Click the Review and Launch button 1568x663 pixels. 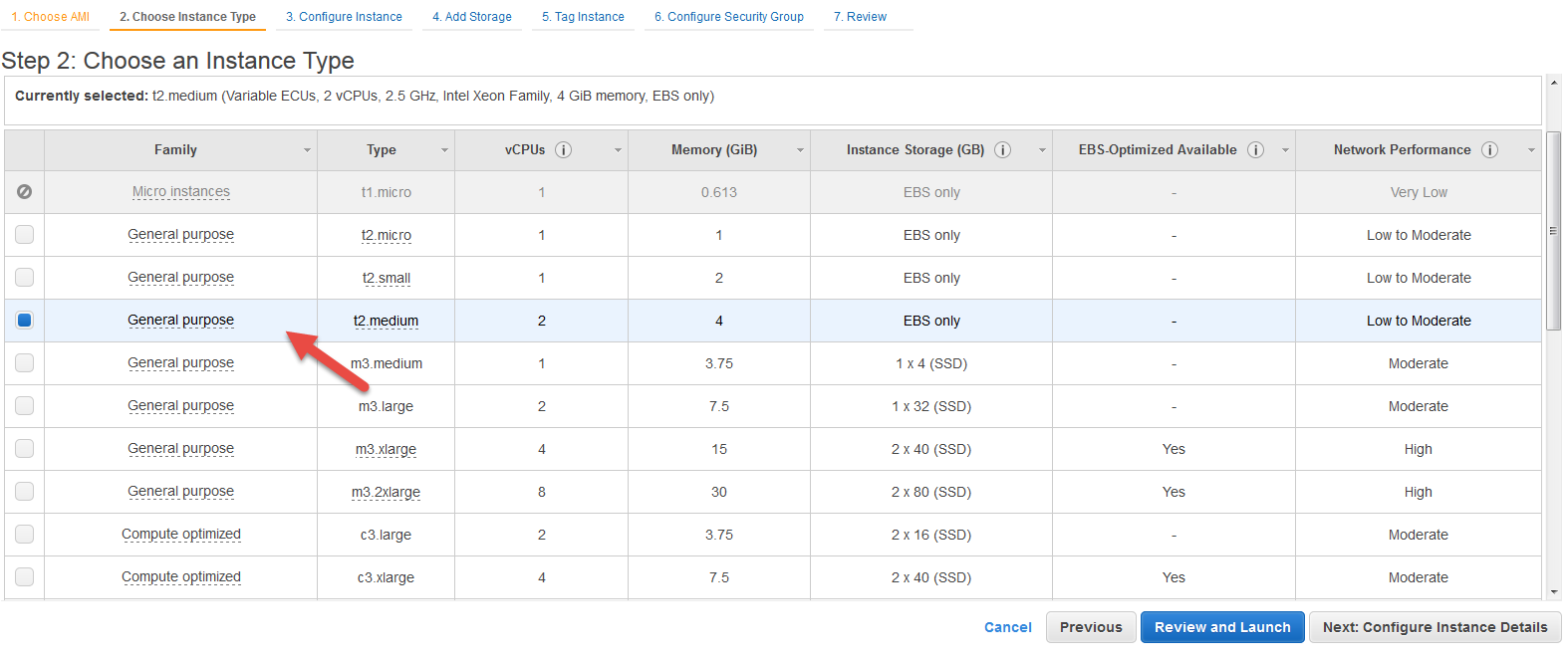[x=1221, y=627]
